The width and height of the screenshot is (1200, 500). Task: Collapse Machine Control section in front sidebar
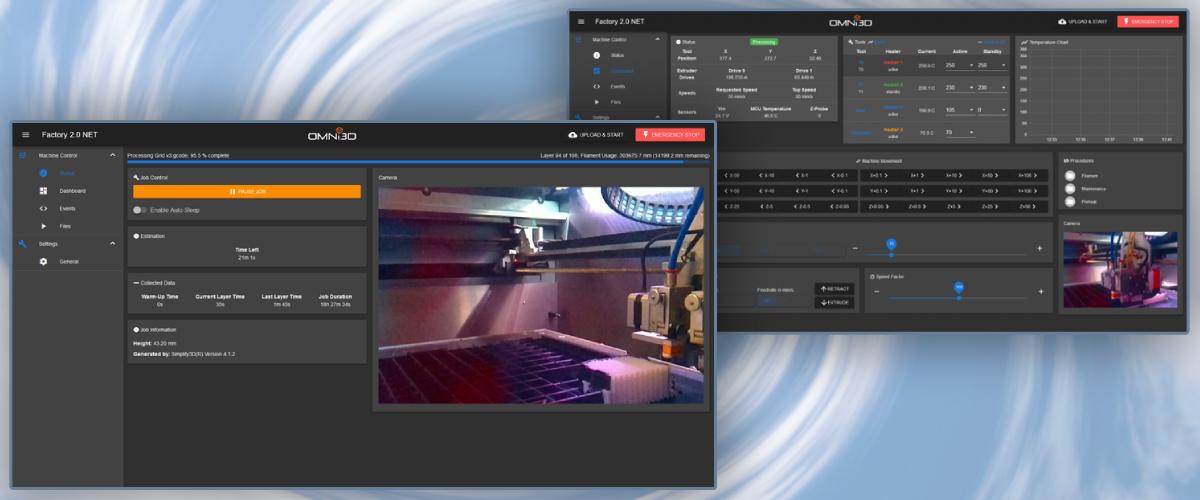(x=112, y=155)
